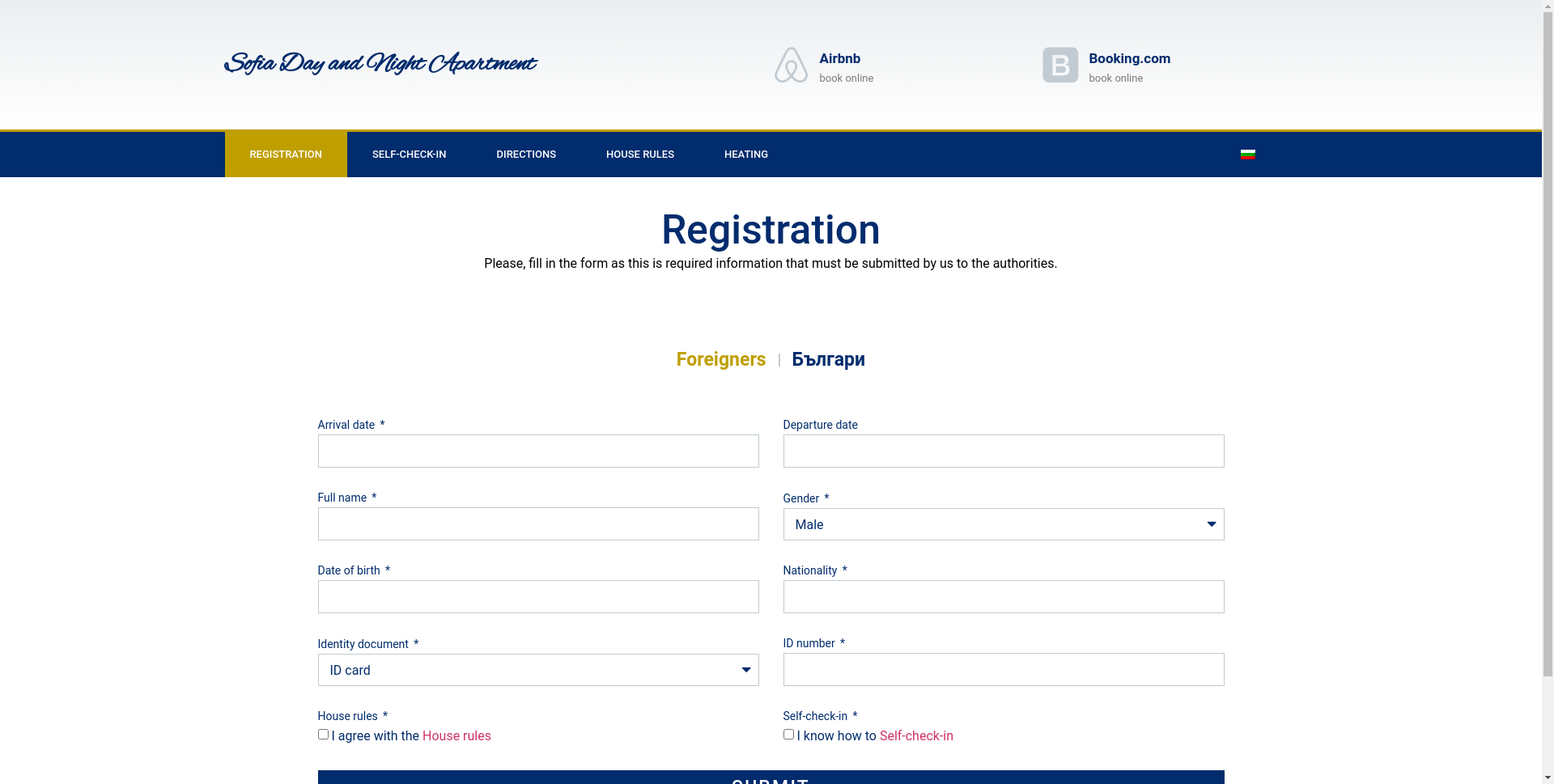Check the Self-check-in confirmation checkbox

pyautogui.click(x=788, y=735)
